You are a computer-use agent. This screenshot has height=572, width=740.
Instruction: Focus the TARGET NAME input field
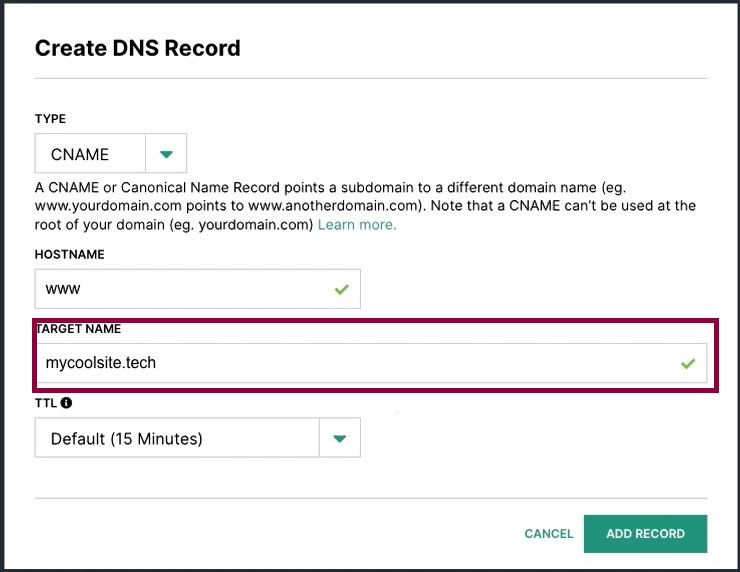tap(371, 363)
